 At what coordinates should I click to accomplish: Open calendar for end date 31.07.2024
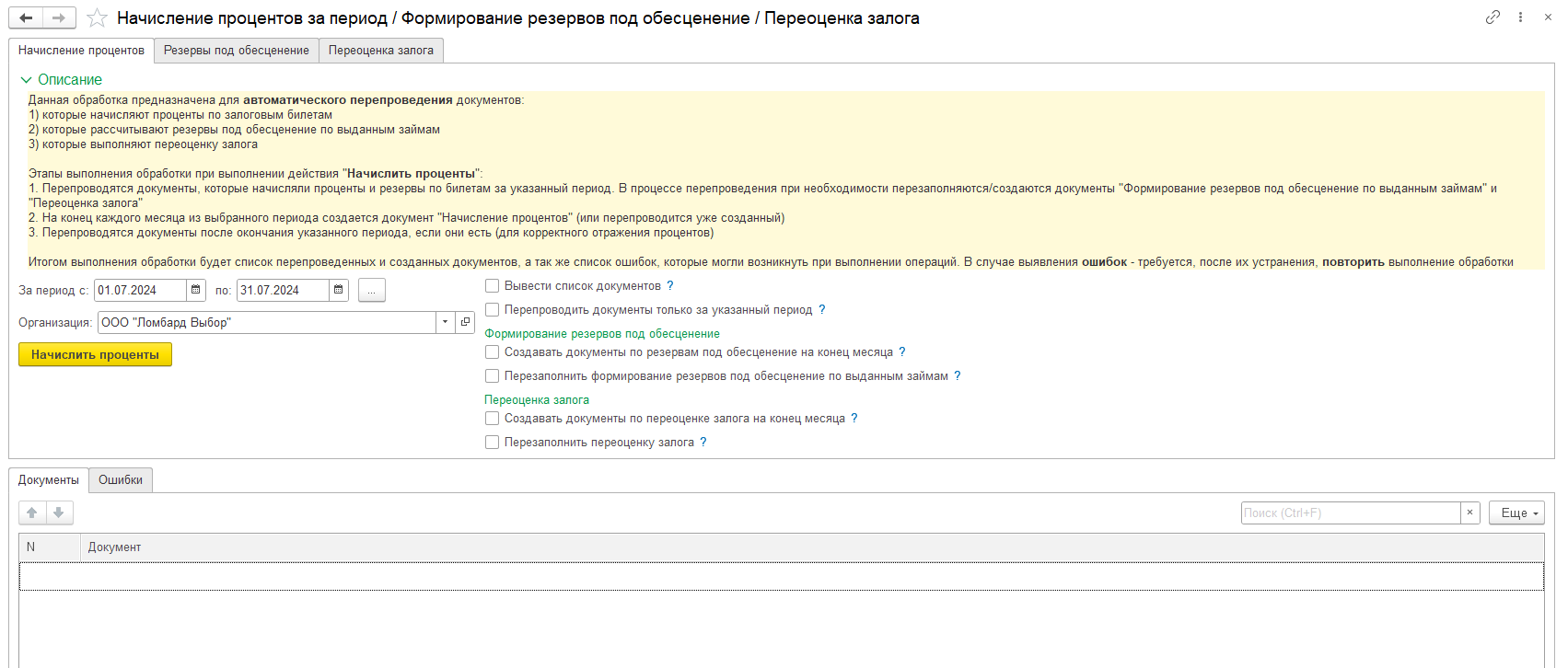pyautogui.click(x=339, y=290)
